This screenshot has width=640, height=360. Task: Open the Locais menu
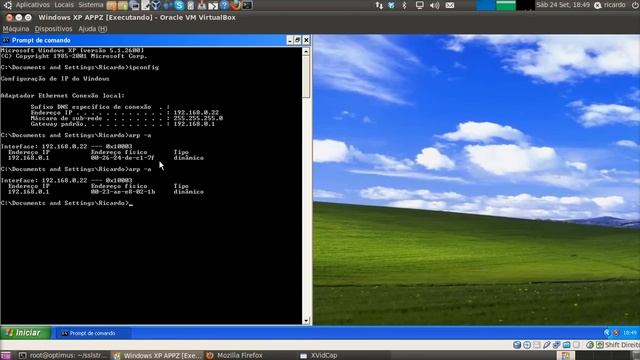click(64, 5)
